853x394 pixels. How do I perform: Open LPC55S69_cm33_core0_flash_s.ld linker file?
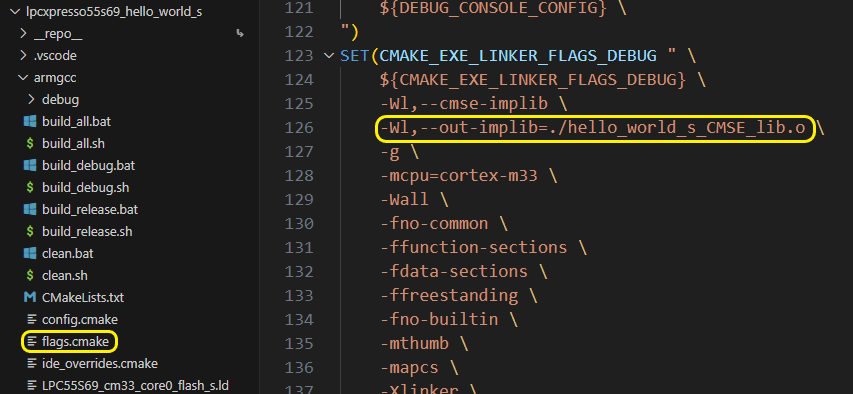[x=135, y=386]
